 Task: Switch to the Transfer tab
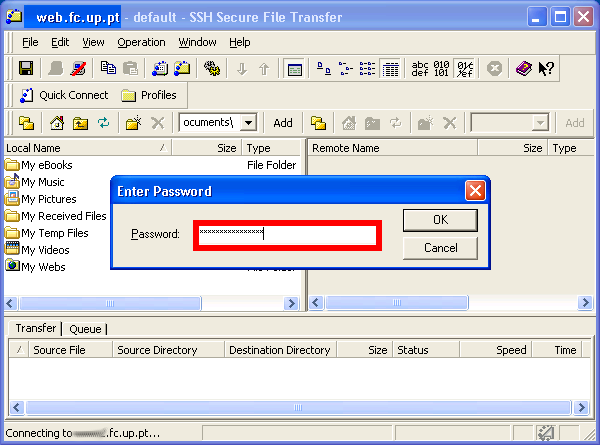coord(36,328)
